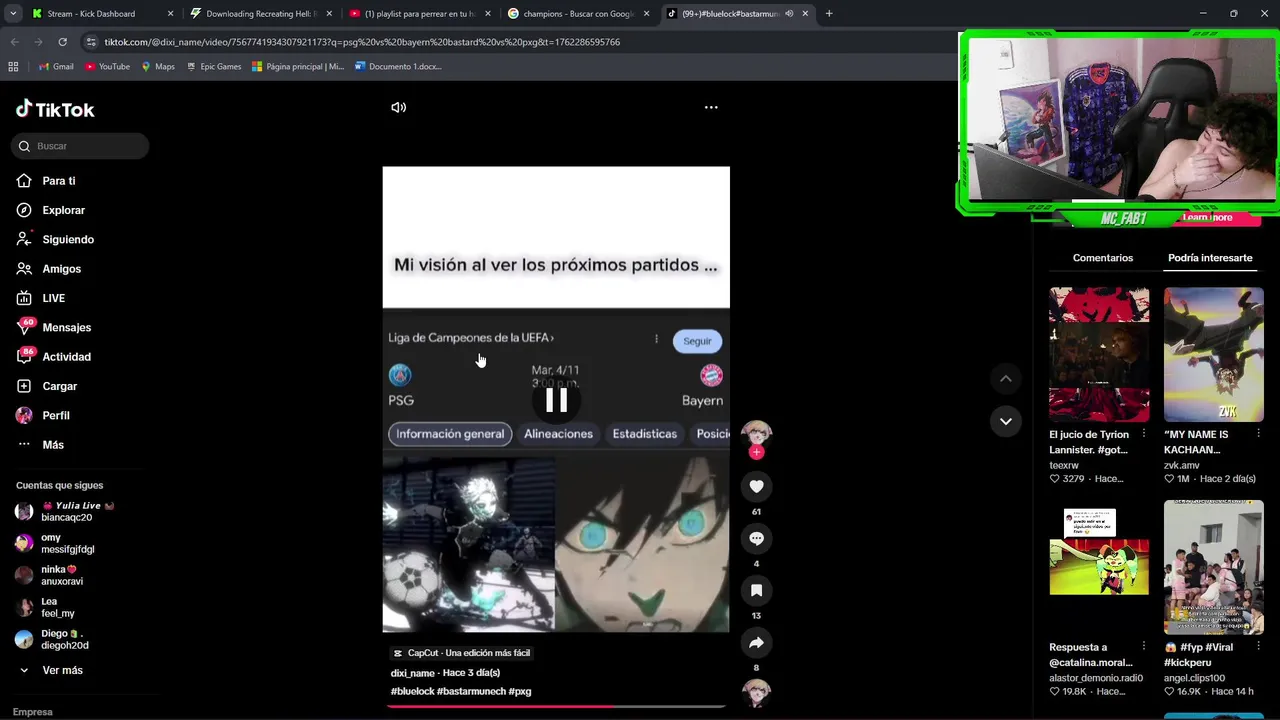This screenshot has width=1280, height=720.
Task: Open options for KACHAAN video
Action: click(x=1258, y=434)
